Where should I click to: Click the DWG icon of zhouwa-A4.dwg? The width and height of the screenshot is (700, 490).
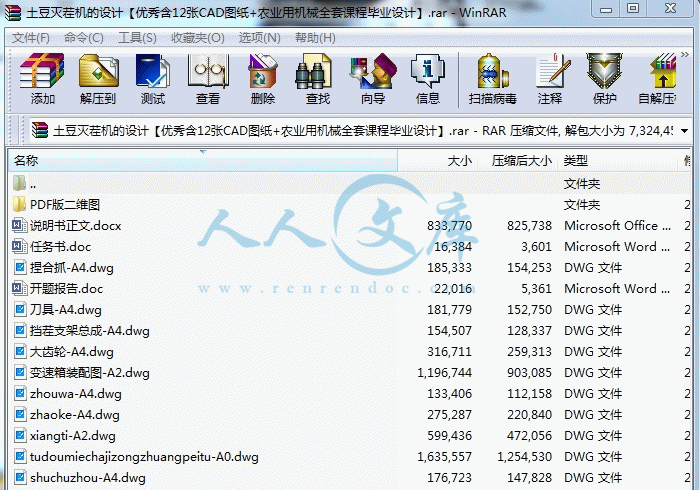tap(19, 393)
